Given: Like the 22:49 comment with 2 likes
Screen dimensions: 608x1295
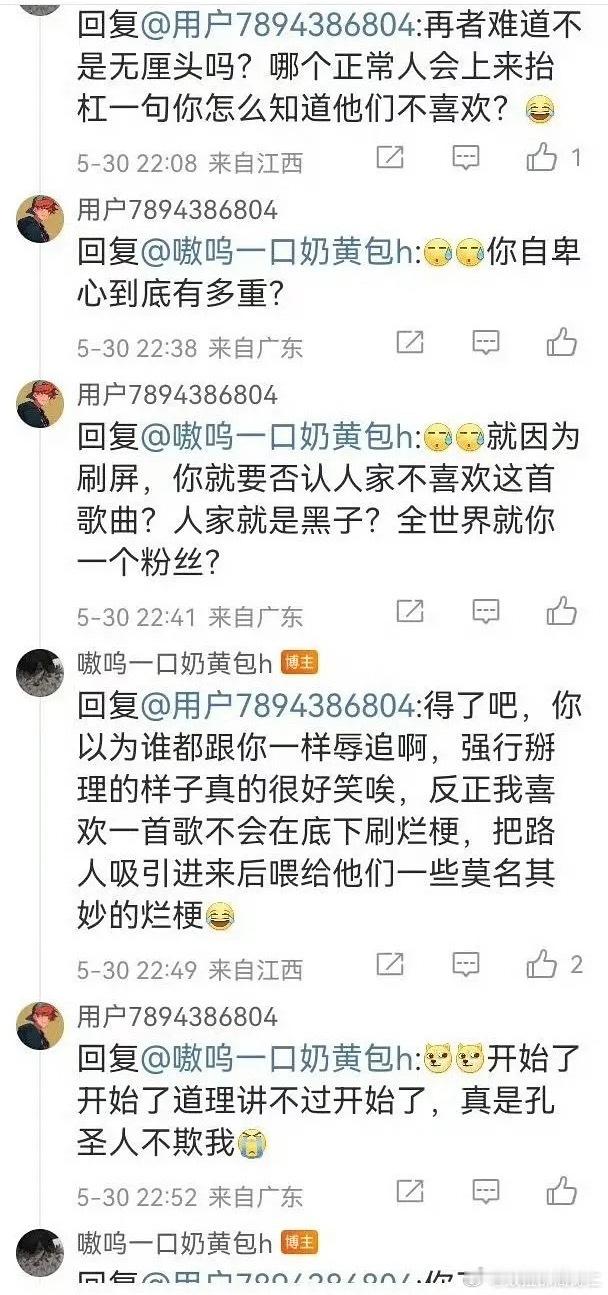Looking at the screenshot, I should pos(542,964).
